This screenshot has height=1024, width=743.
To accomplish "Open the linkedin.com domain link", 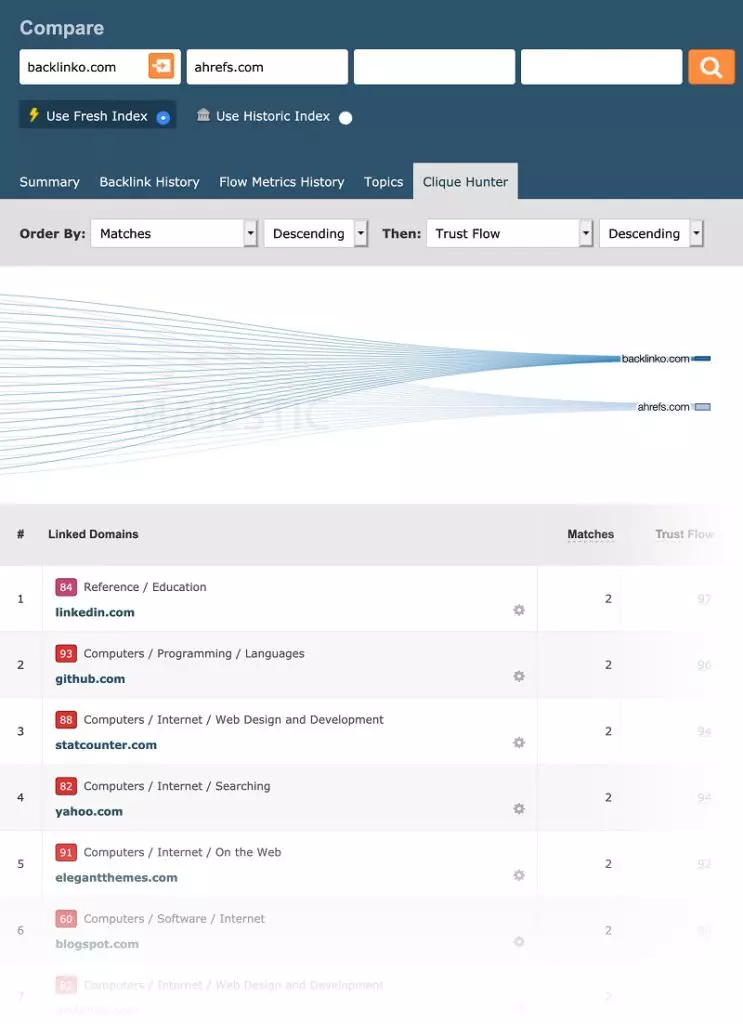I will tap(95, 612).
